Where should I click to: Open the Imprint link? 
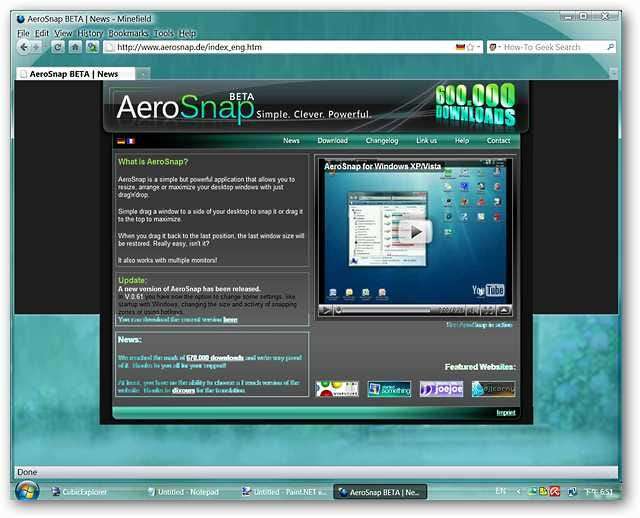506,413
